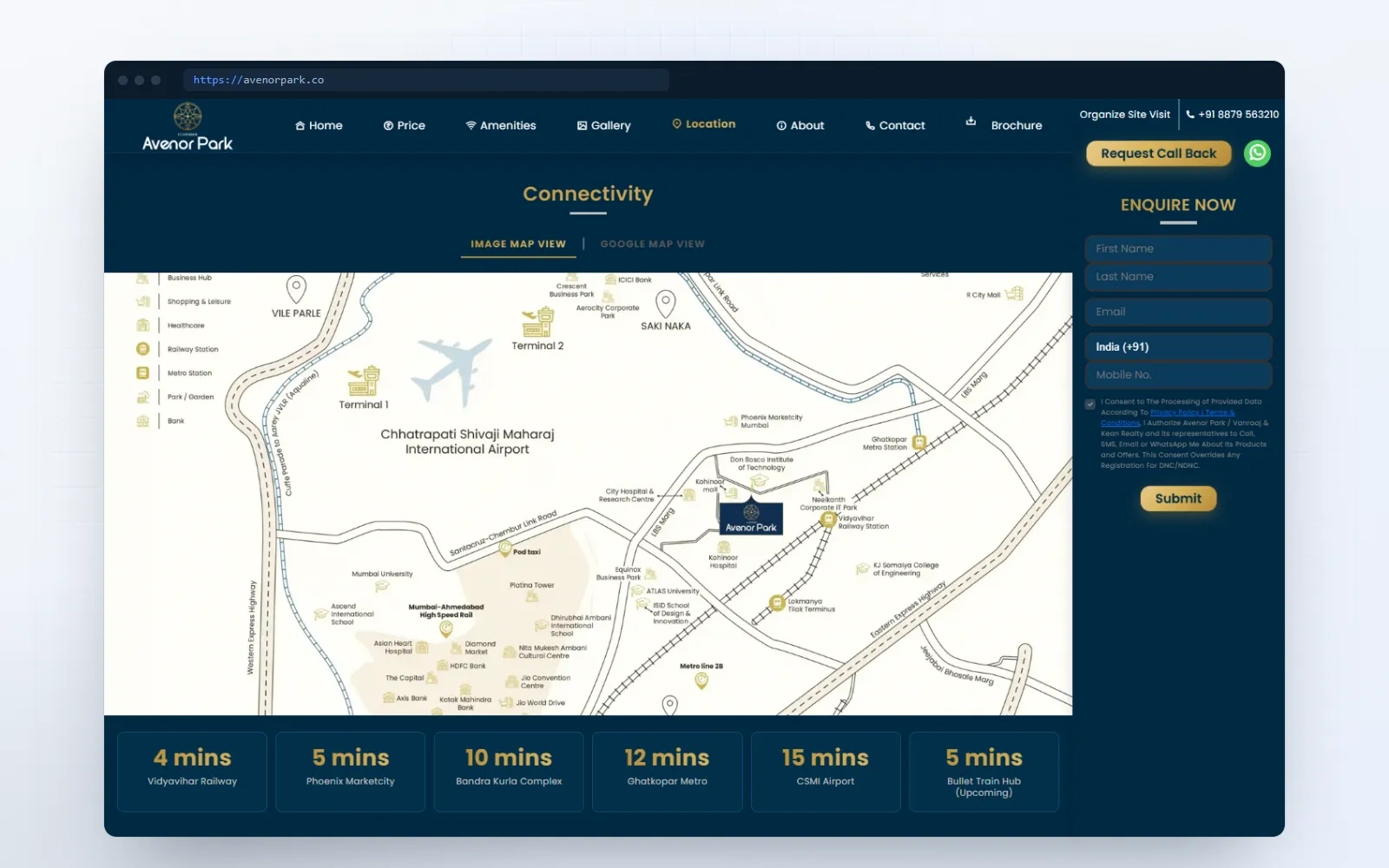
Task: Click the Mumbai University label
Action: [x=382, y=574]
